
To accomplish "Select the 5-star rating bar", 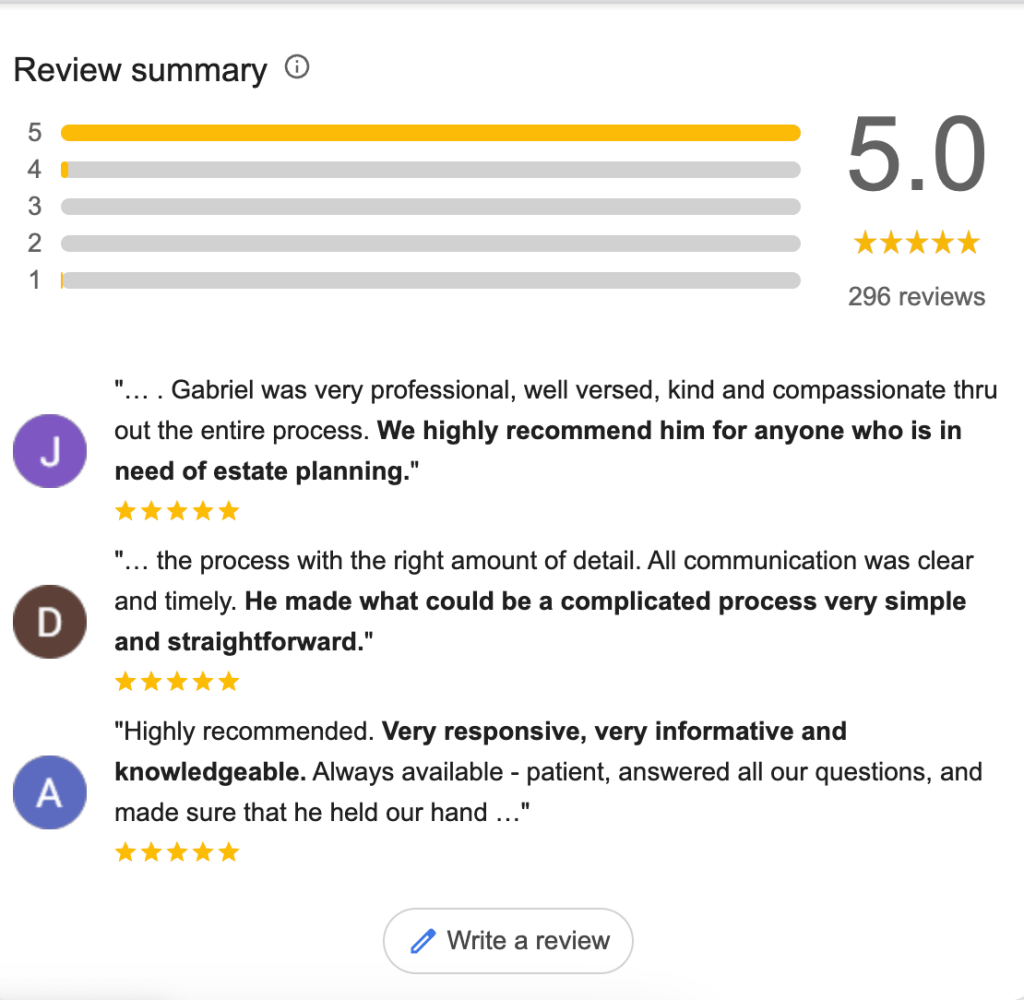I will coord(430,131).
